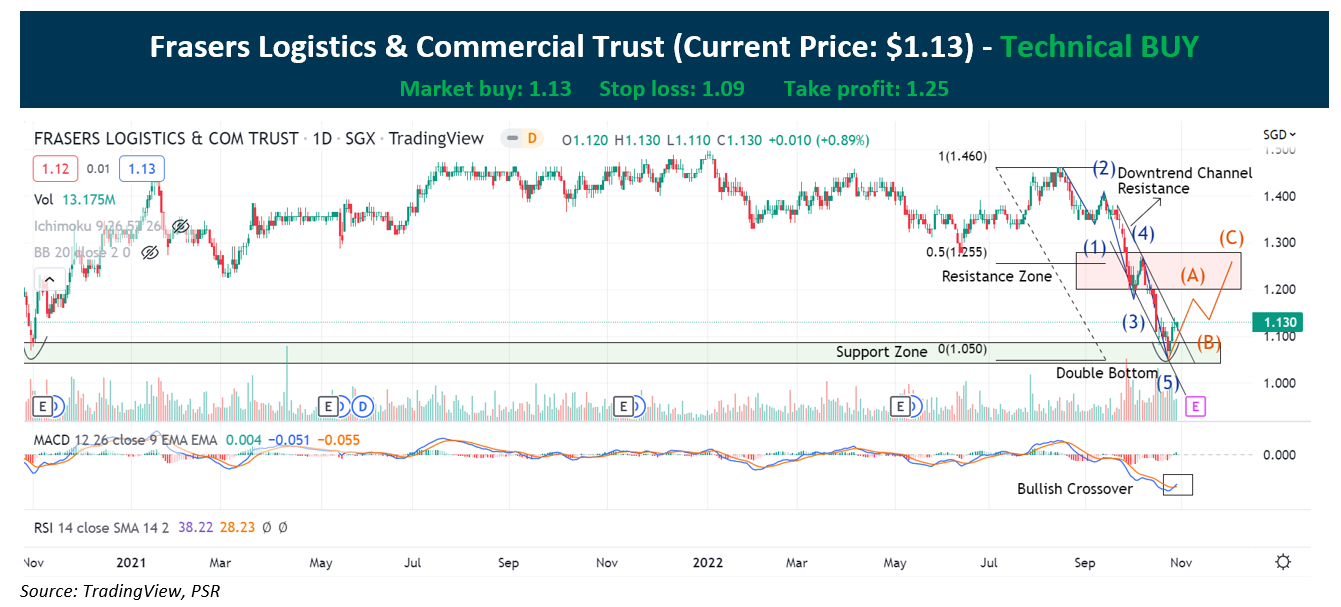
Task: Click the orange D badge beside TradingView
Action: point(532,139)
